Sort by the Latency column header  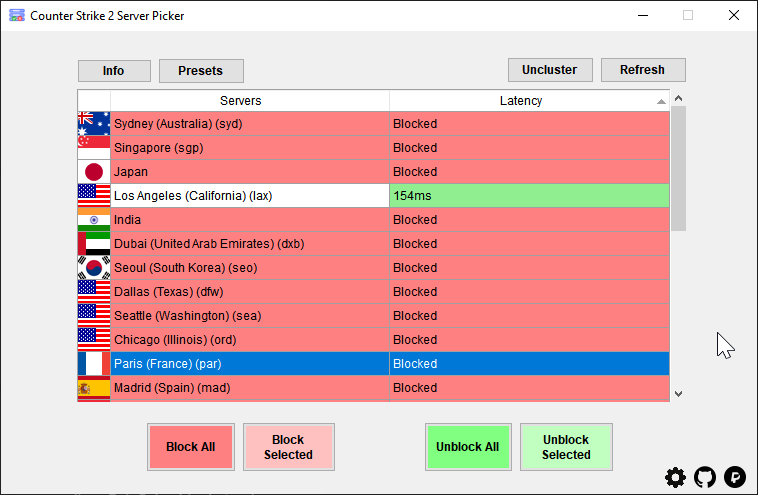click(520, 101)
